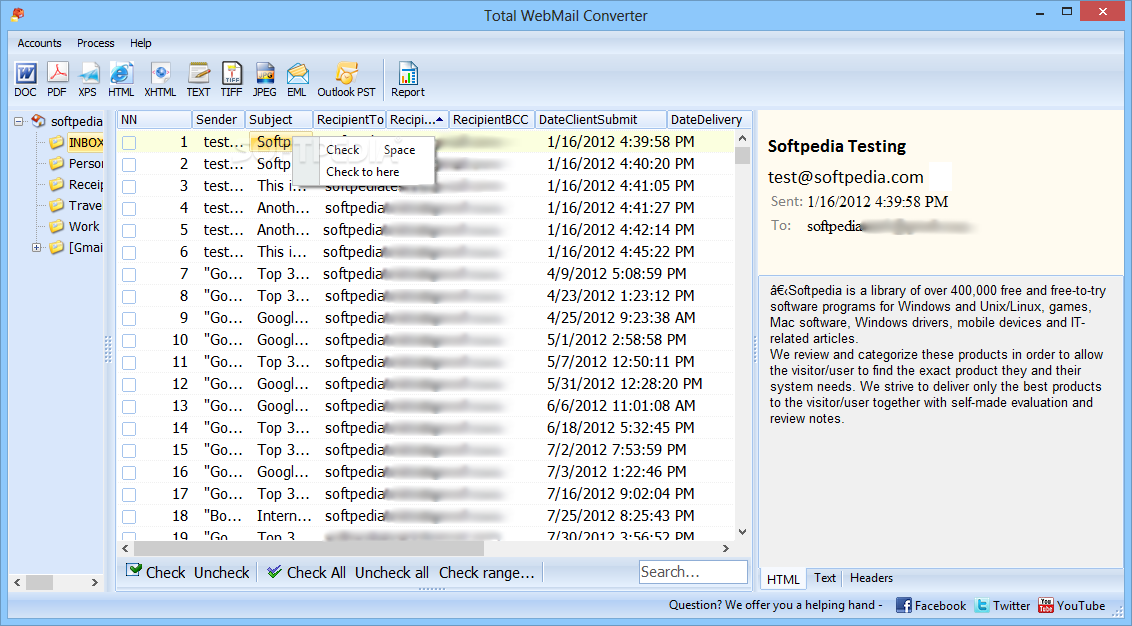
Task: Select the Work folder
Action: click(x=84, y=226)
